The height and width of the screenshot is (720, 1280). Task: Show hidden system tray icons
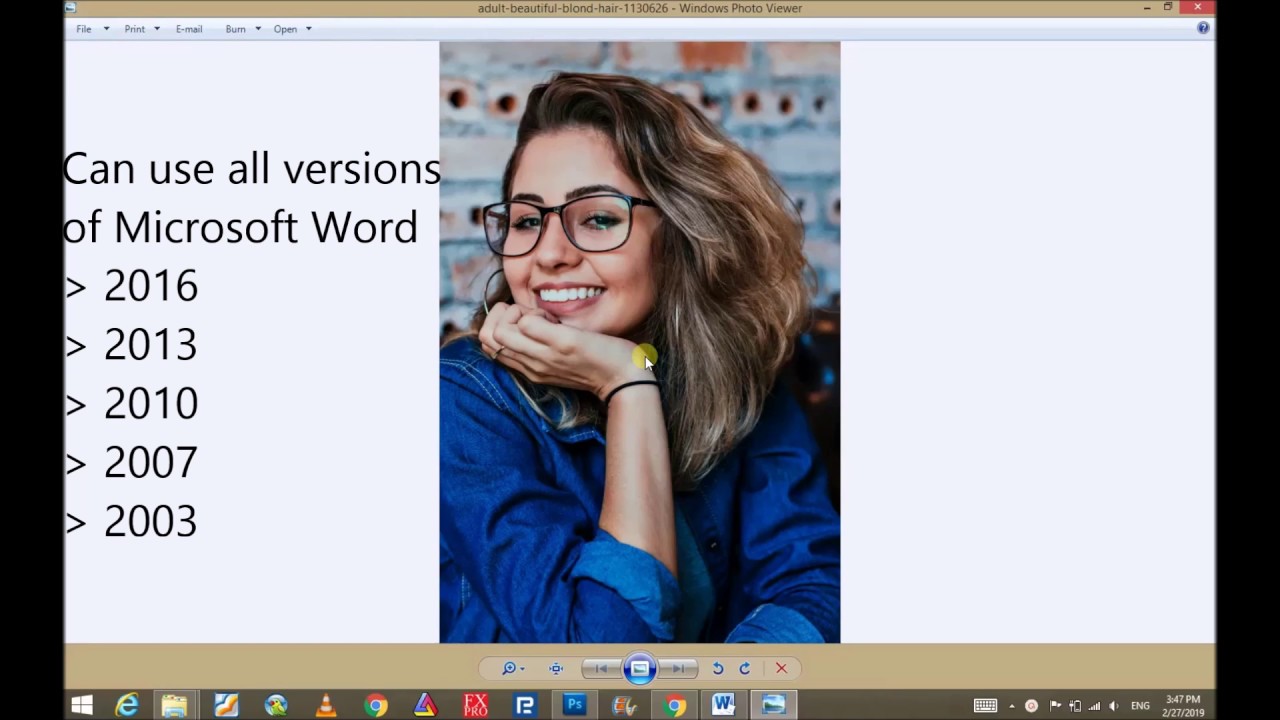[1011, 706]
